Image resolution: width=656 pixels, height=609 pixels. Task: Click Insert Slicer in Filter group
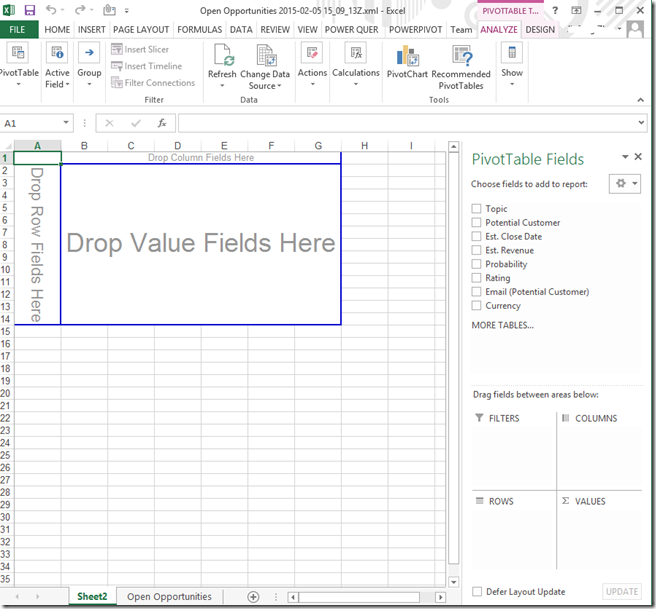(140, 49)
